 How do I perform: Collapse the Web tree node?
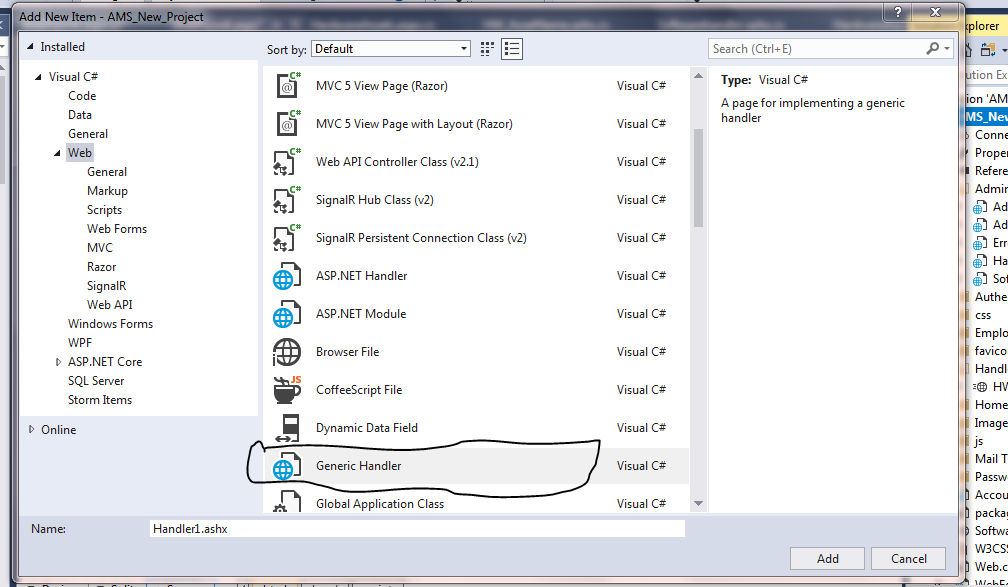pyautogui.click(x=57, y=153)
